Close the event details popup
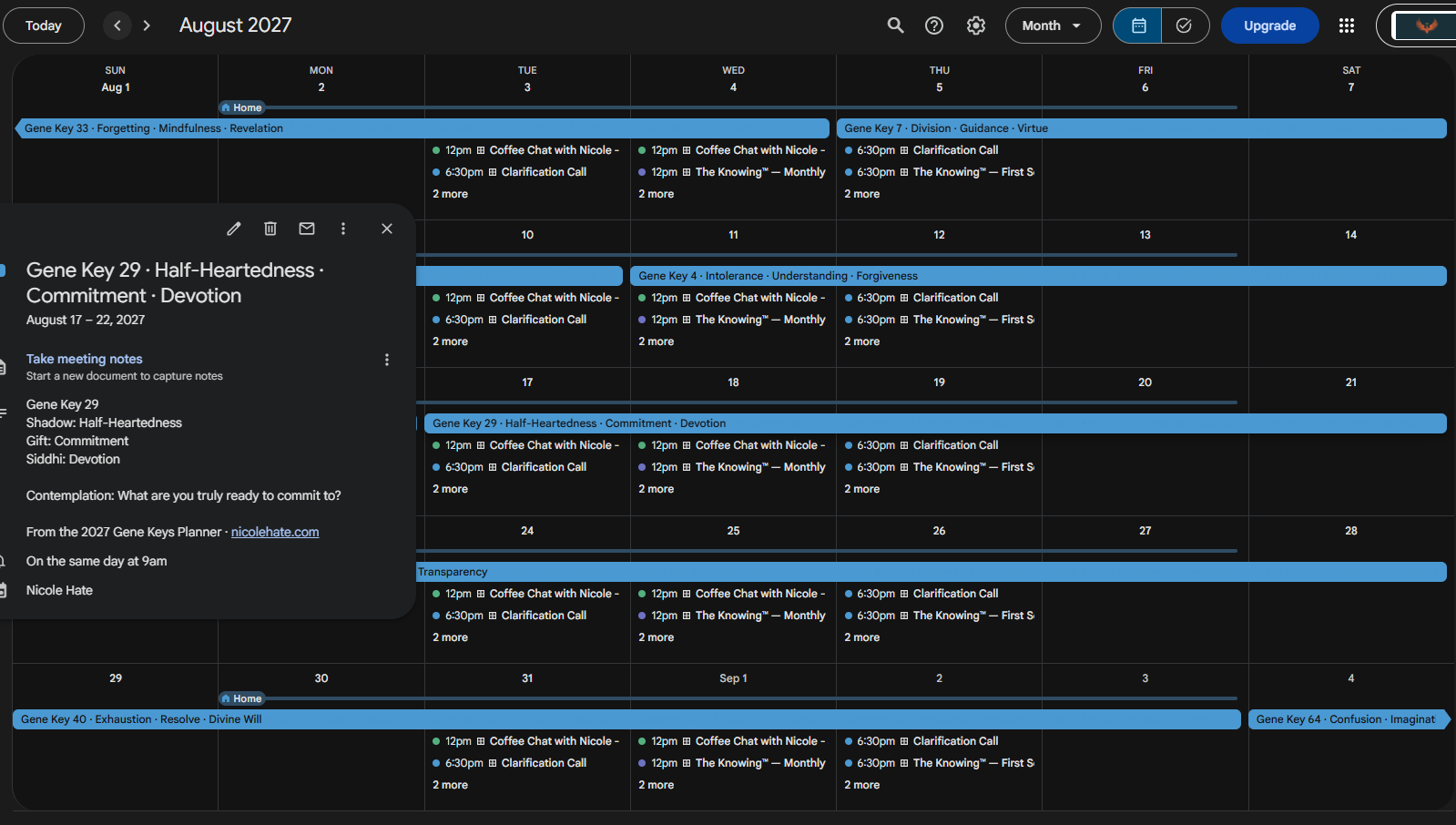The image size is (1456, 825). [387, 229]
